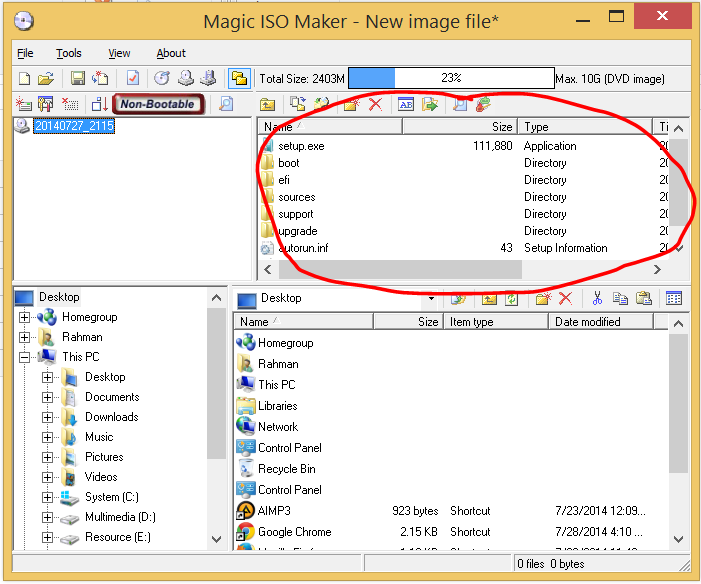Save the image with floppy icon
Screen dimensions: 701x584
[x=78, y=79]
